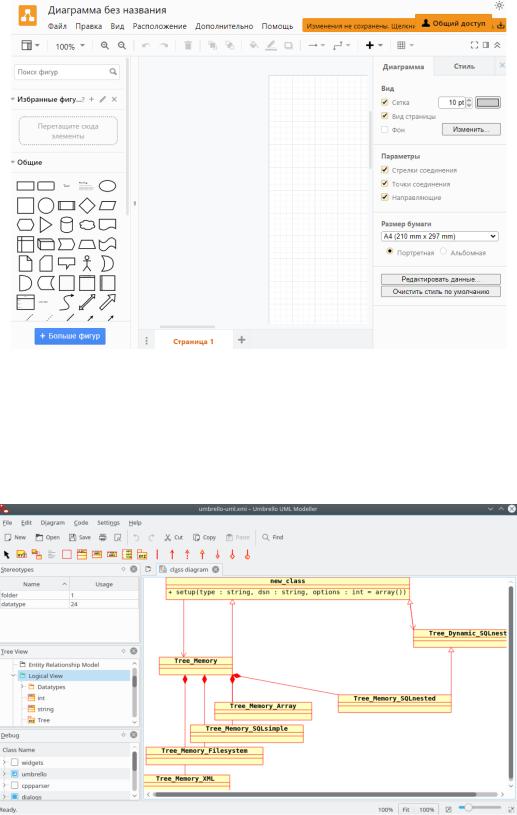The image size is (517, 815).
Task: Select the class diagram tab in Umbrello
Action: [189, 570]
